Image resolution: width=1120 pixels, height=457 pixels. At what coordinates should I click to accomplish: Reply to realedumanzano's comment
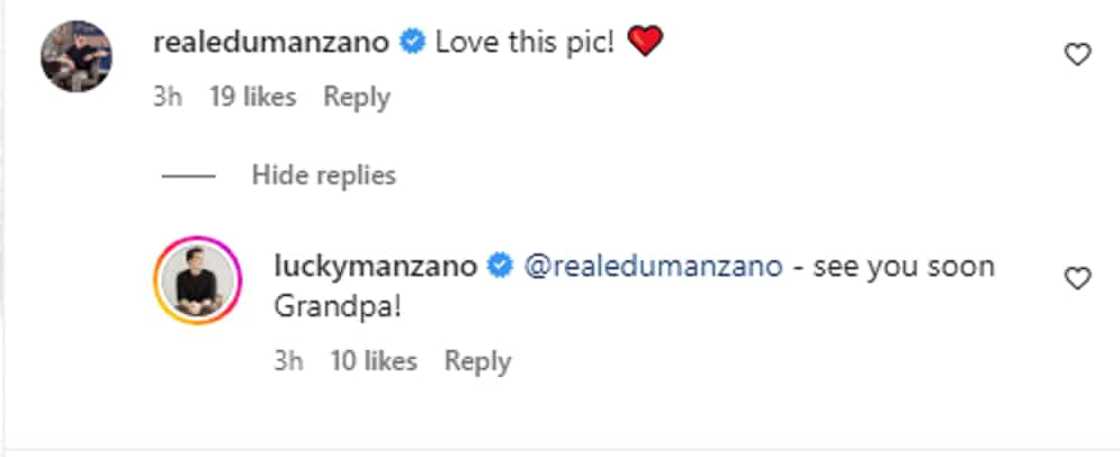coord(356,98)
